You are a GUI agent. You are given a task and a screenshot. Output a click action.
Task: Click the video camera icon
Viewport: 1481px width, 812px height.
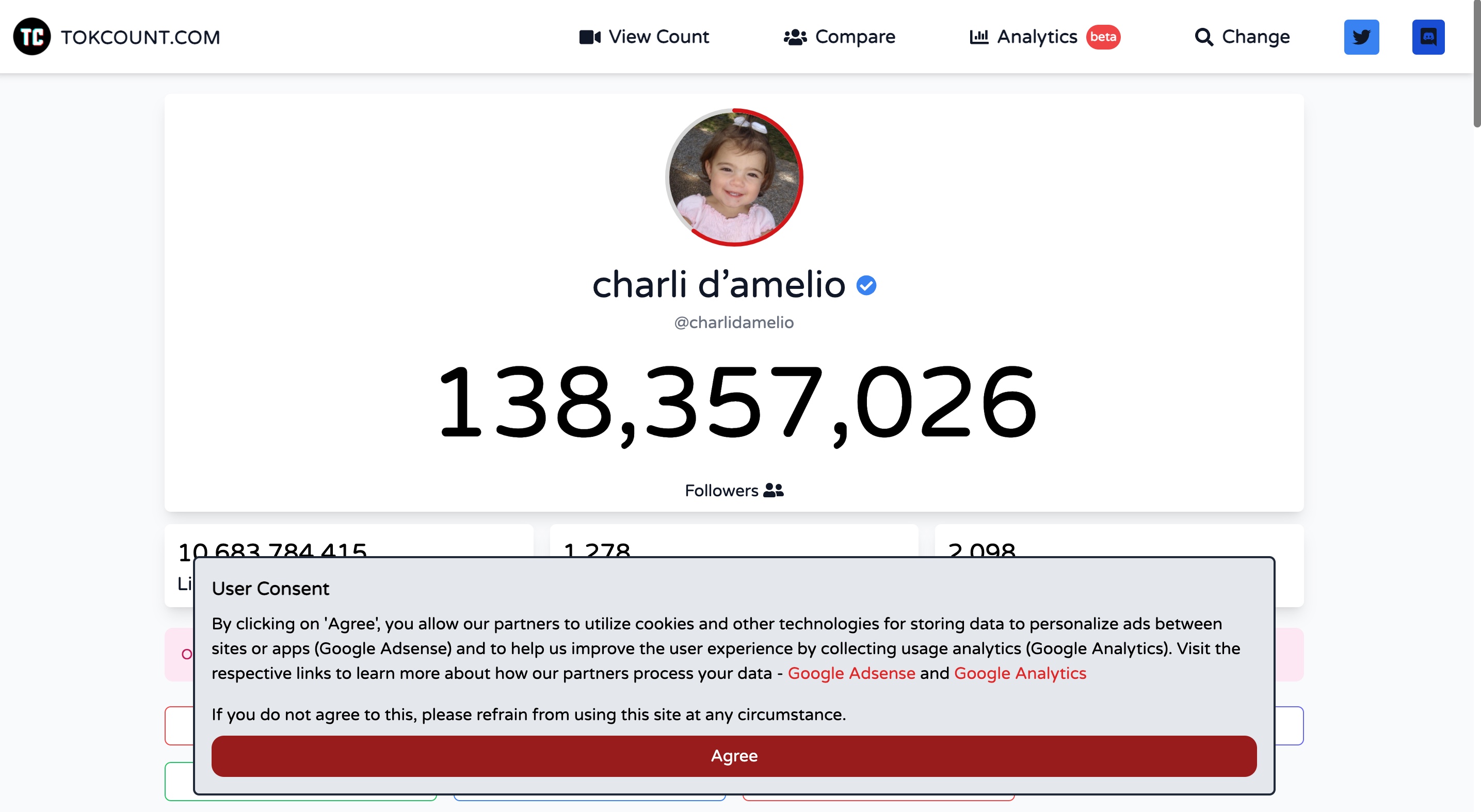click(x=589, y=37)
